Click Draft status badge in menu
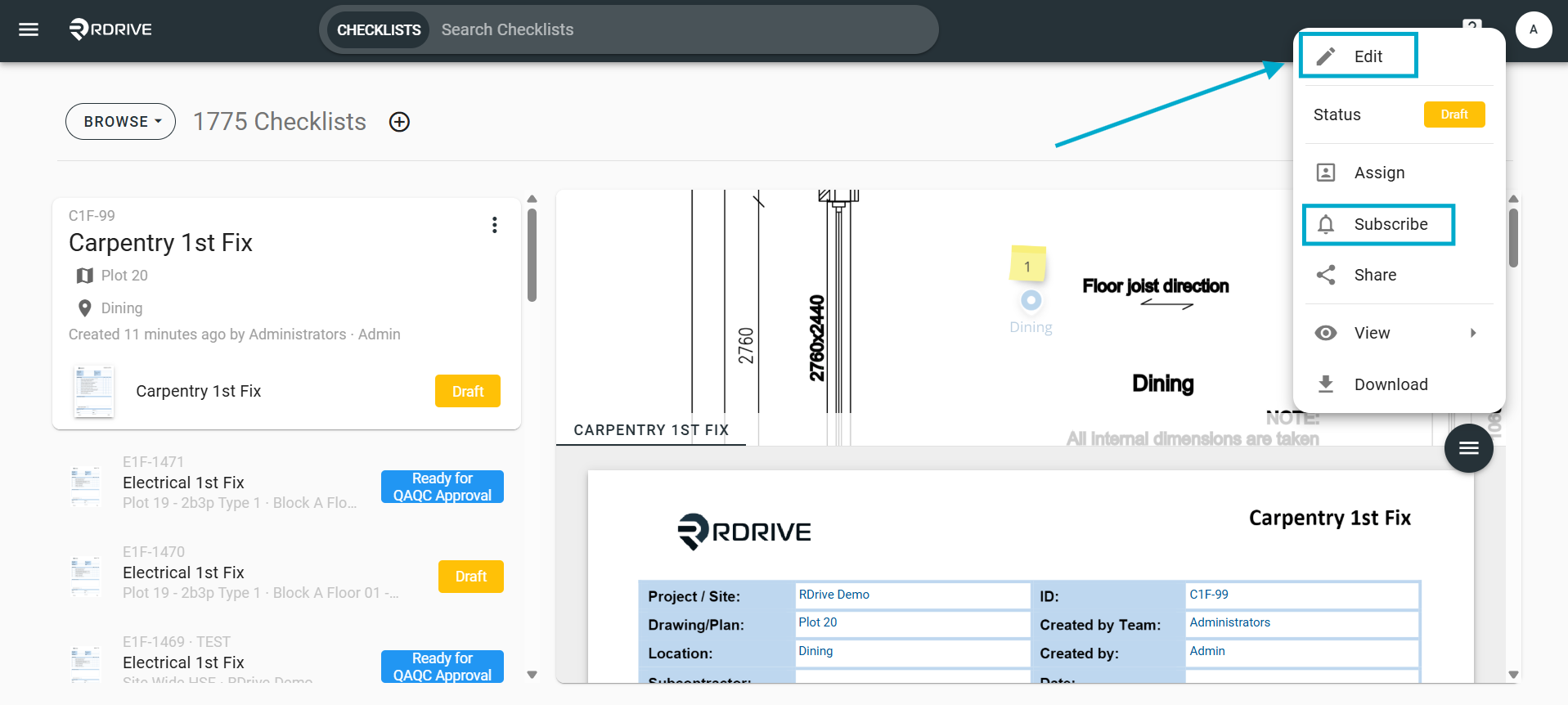 click(1454, 115)
